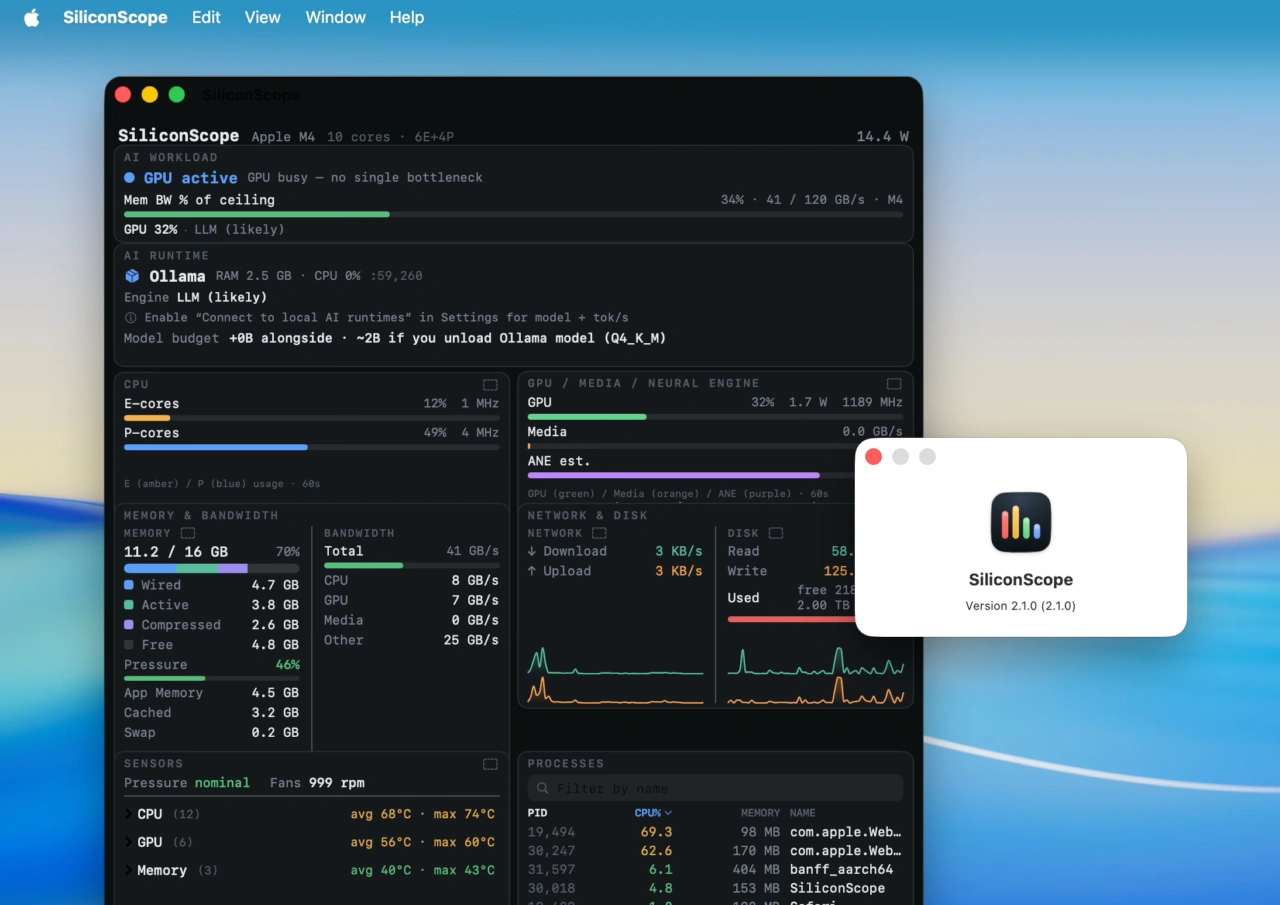Click the network activity graph
Image resolution: width=1280 pixels, height=905 pixels.
coord(615,674)
